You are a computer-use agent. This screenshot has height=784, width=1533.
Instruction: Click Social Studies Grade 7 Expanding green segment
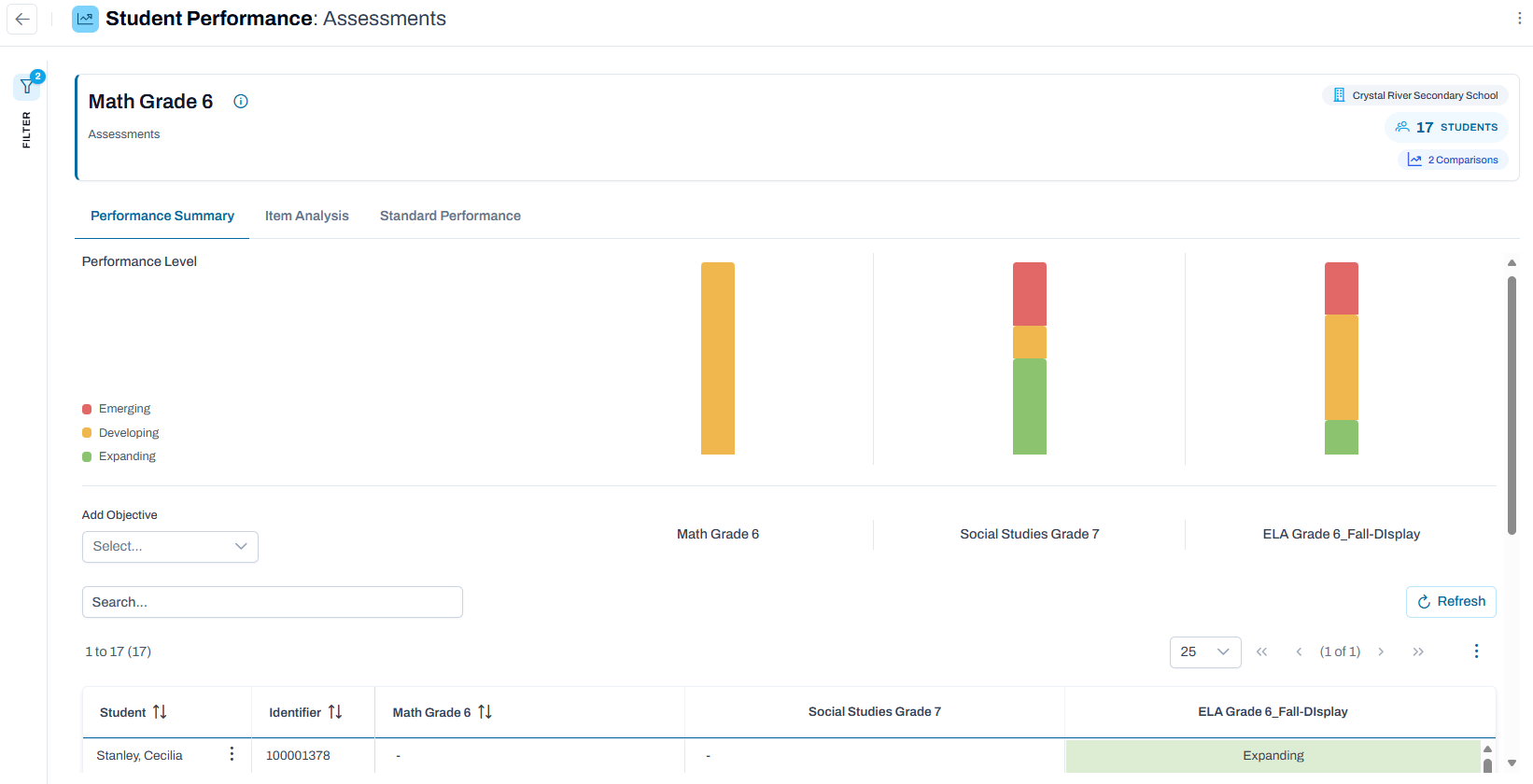click(x=1030, y=406)
